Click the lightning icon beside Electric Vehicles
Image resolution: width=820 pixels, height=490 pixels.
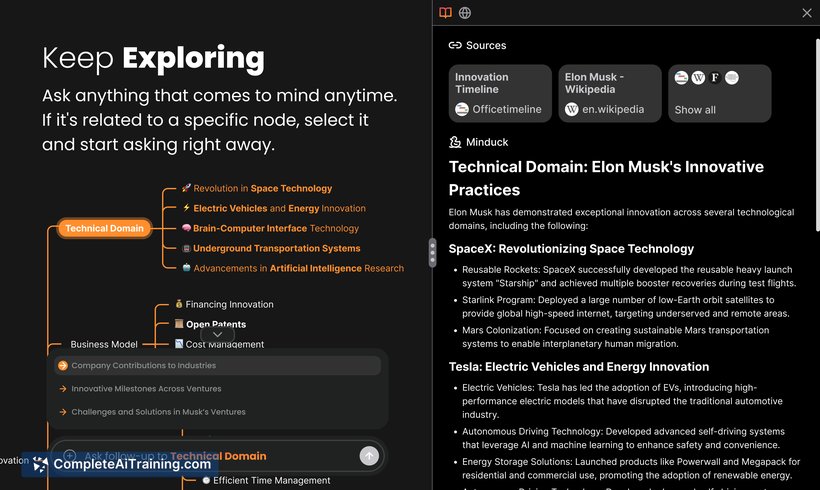tap(186, 208)
